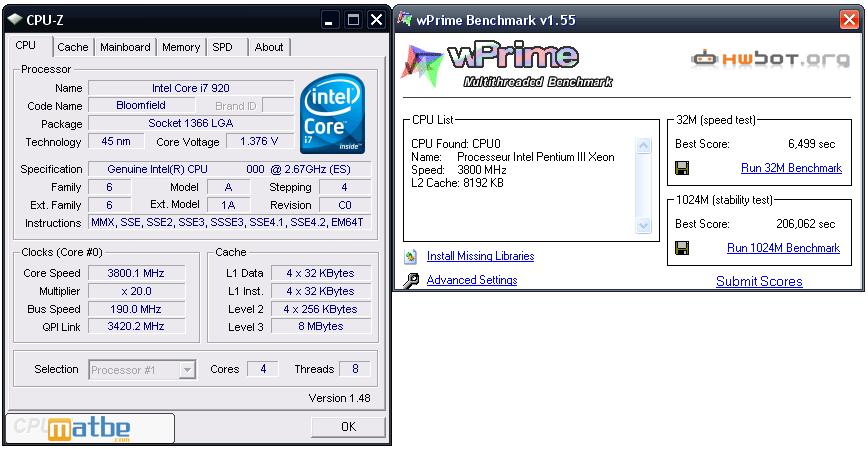Screen dimensions: 868x449
Task: Switch to the Cache tab
Action: coord(73,48)
